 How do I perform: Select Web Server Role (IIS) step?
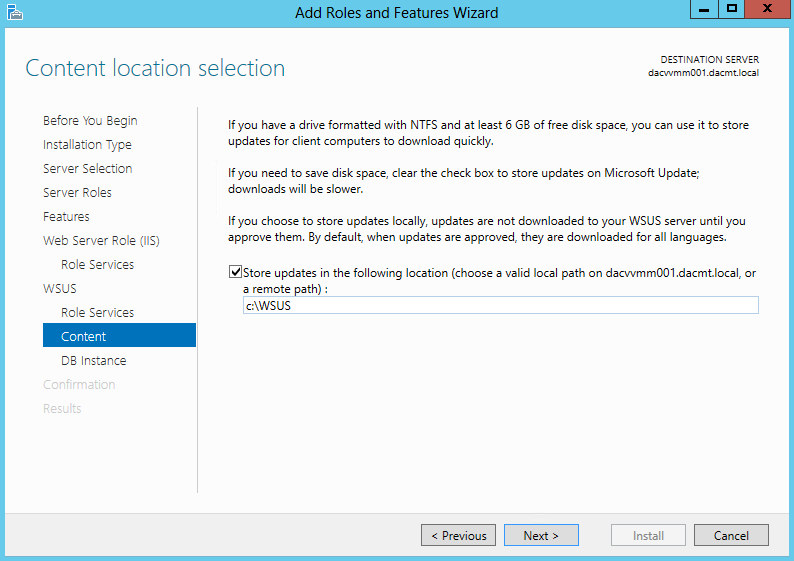point(101,241)
